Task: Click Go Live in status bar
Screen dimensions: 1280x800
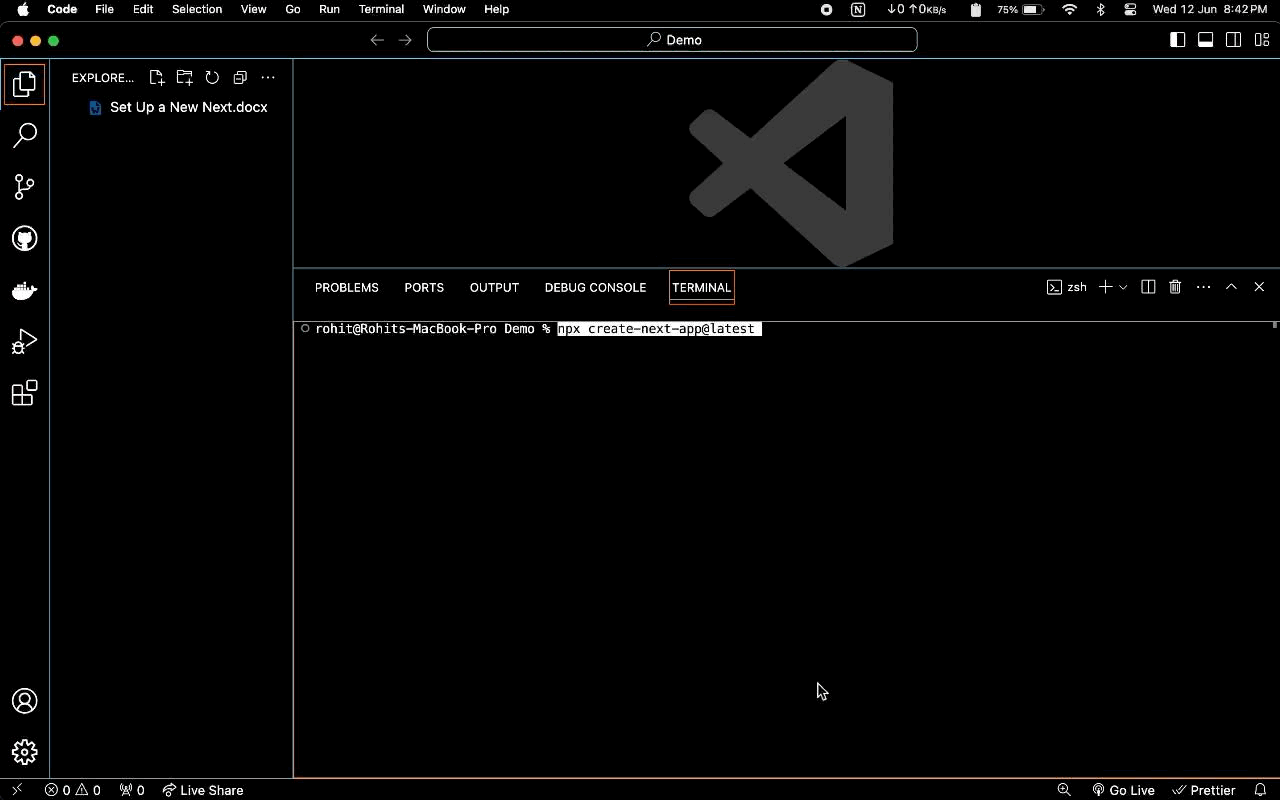Action: [x=1123, y=790]
